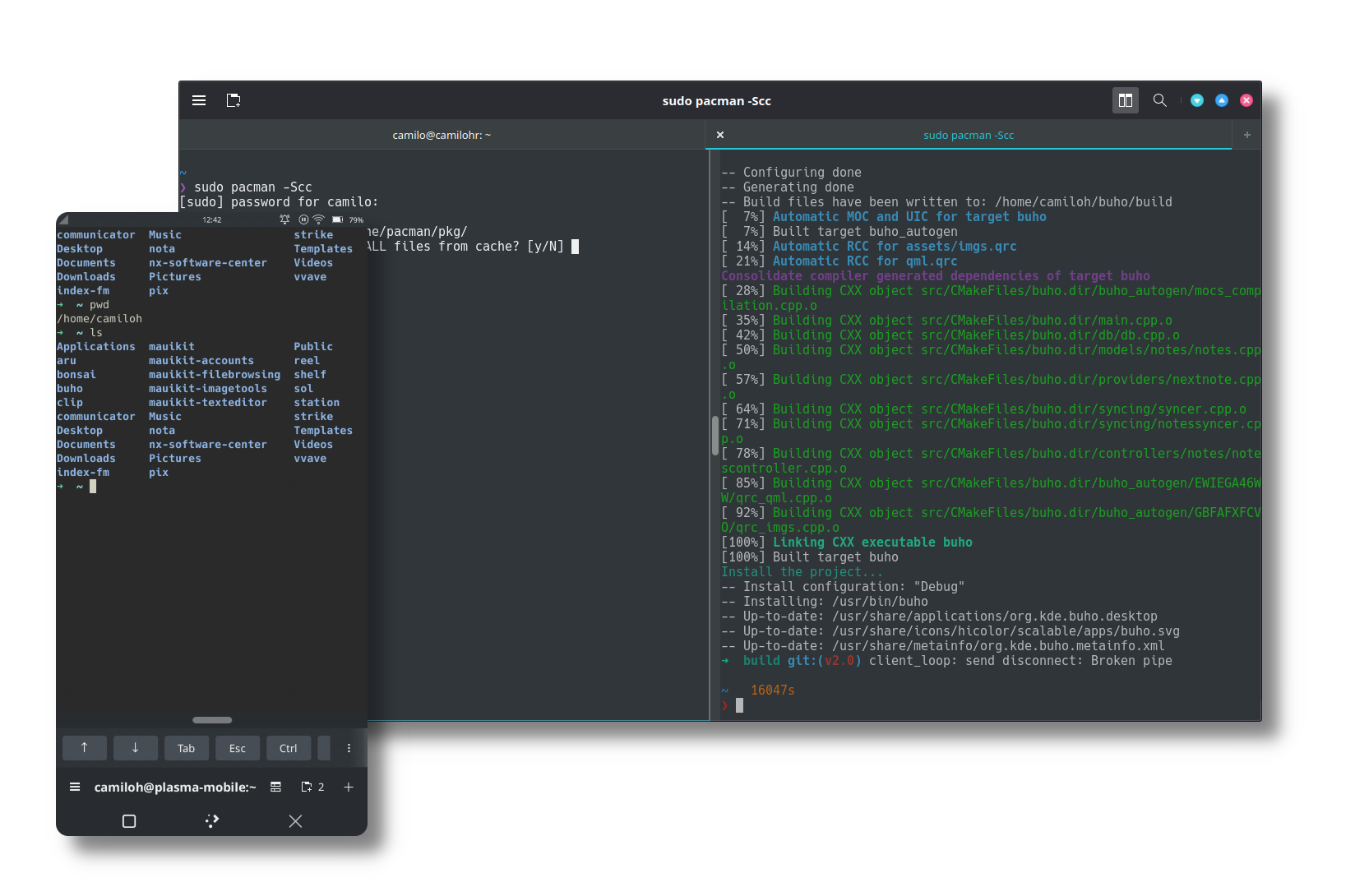Open the hamburger menu in the terminal toolbar
The width and height of the screenshot is (1355, 896).
(199, 99)
